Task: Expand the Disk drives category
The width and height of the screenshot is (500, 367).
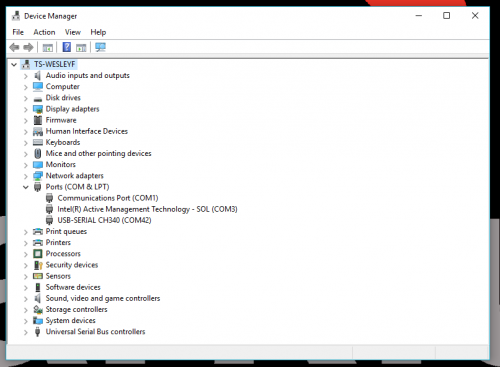Action: [x=26, y=98]
